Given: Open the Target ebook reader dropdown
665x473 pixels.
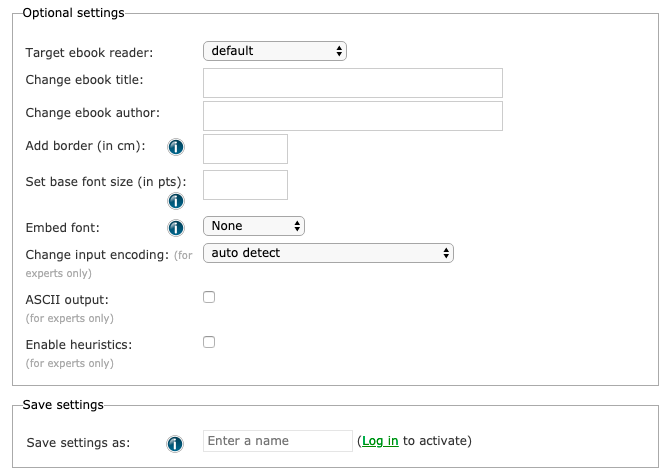Looking at the screenshot, I should click(275, 50).
